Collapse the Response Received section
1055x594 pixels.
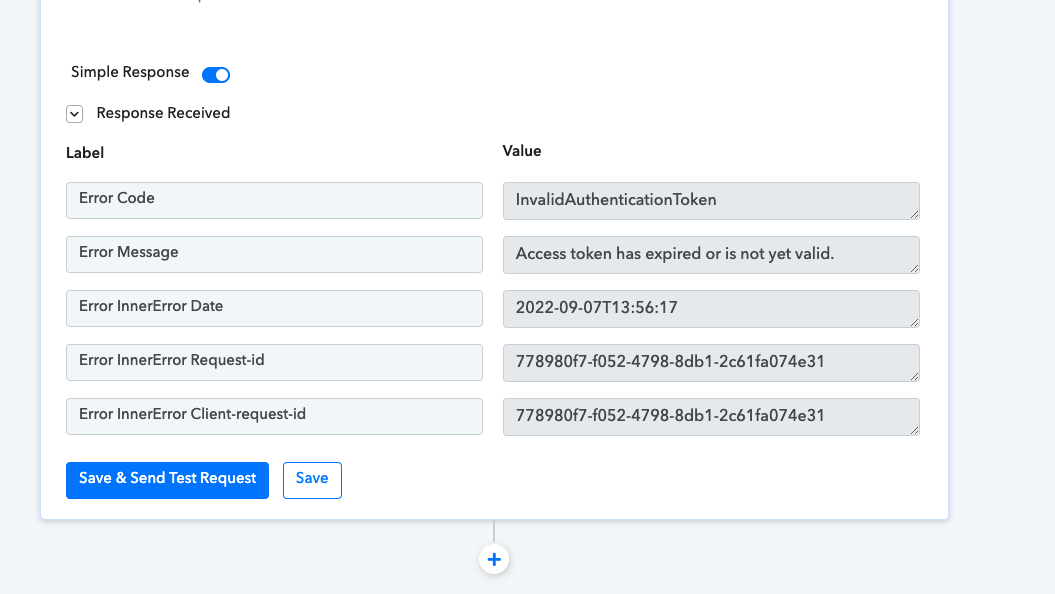click(75, 114)
